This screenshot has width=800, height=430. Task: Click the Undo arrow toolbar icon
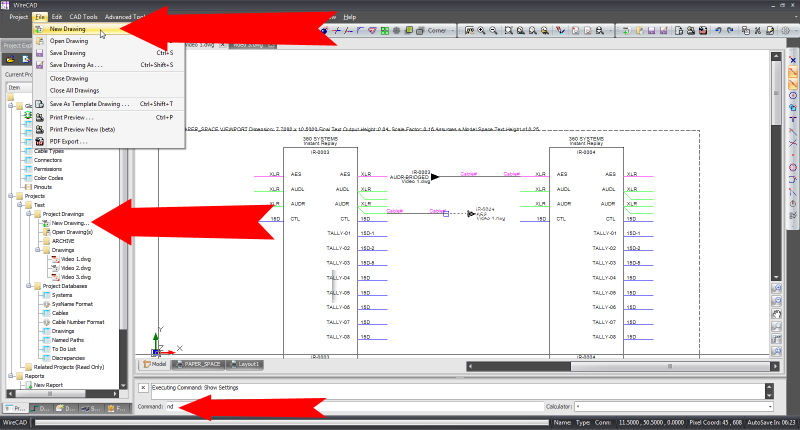tap(718, 31)
